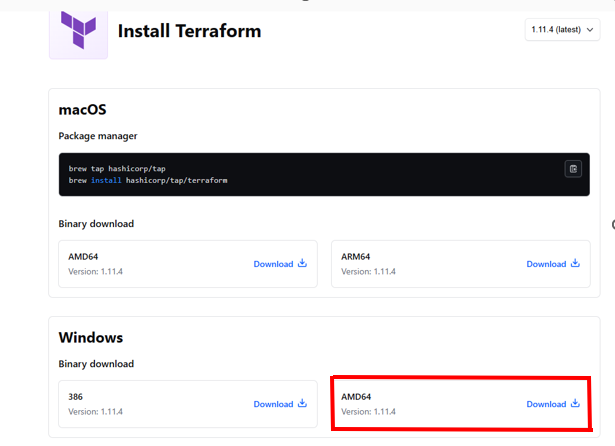Click macOS ARM64 download arrow icon

(x=575, y=263)
